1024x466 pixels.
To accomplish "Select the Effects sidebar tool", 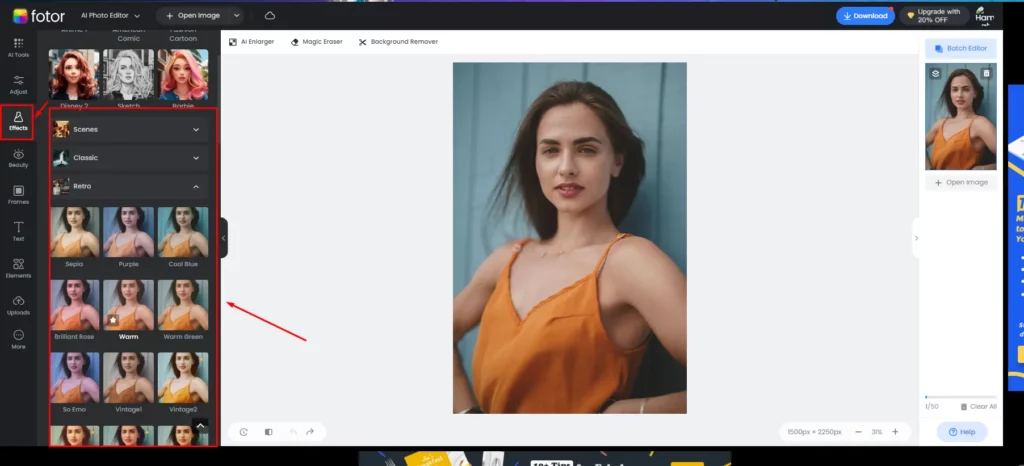I will click(x=18, y=121).
